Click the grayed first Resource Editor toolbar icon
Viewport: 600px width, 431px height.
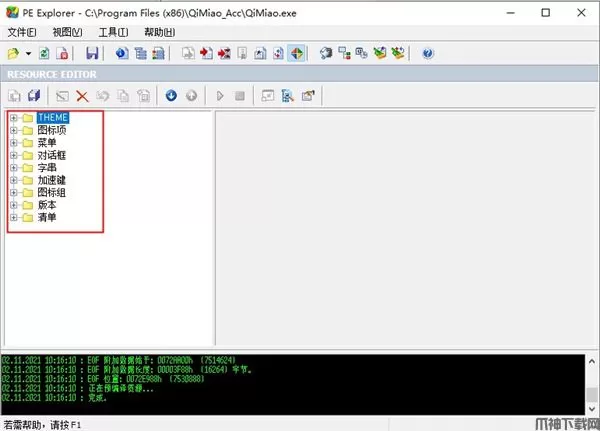pyautogui.click(x=15, y=96)
